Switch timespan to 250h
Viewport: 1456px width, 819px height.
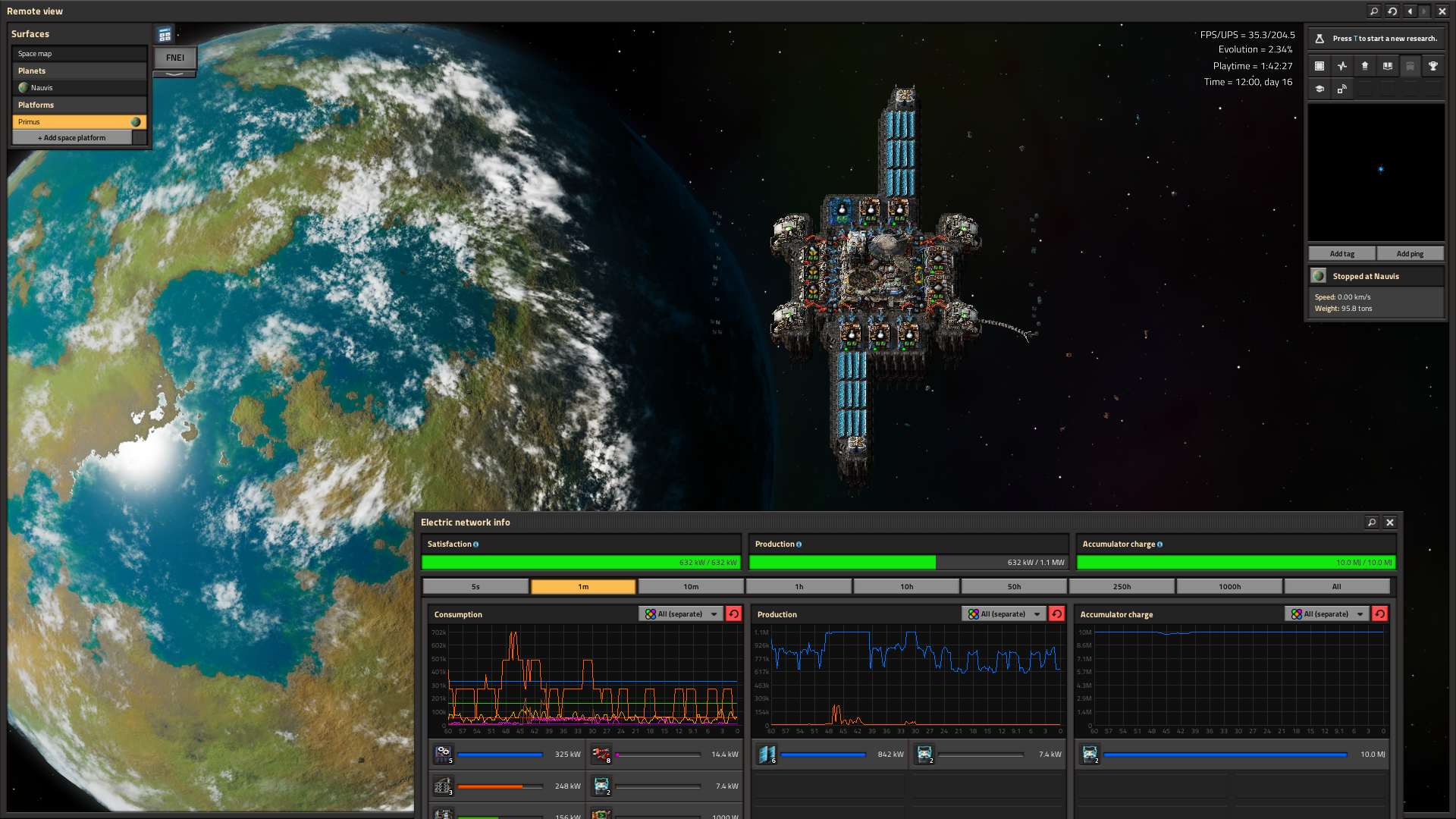1122,587
